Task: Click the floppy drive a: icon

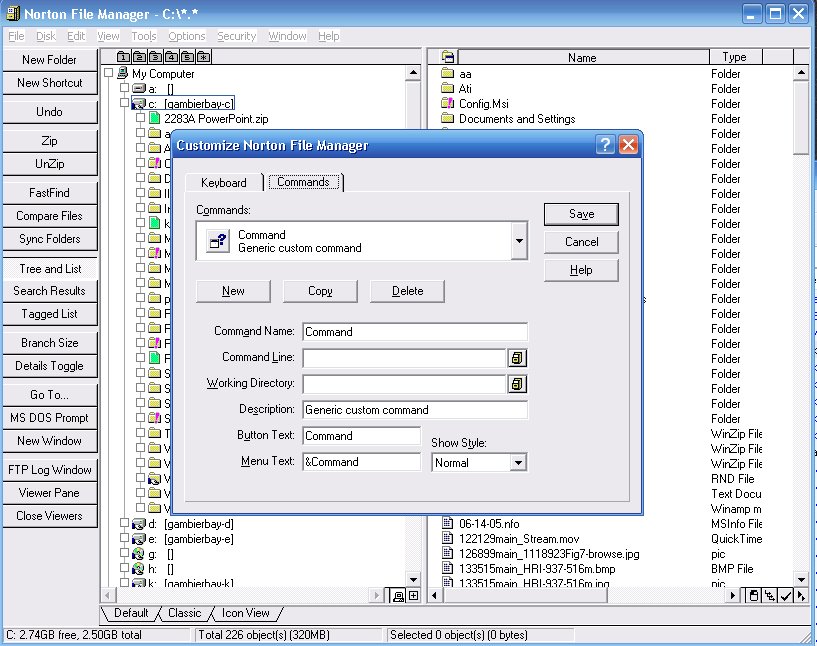Action: click(139, 89)
